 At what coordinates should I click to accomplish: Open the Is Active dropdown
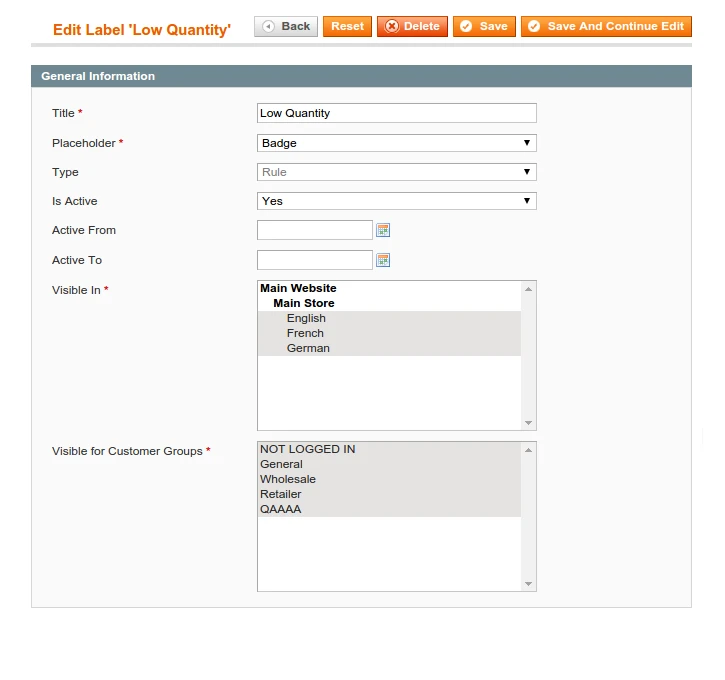click(396, 201)
